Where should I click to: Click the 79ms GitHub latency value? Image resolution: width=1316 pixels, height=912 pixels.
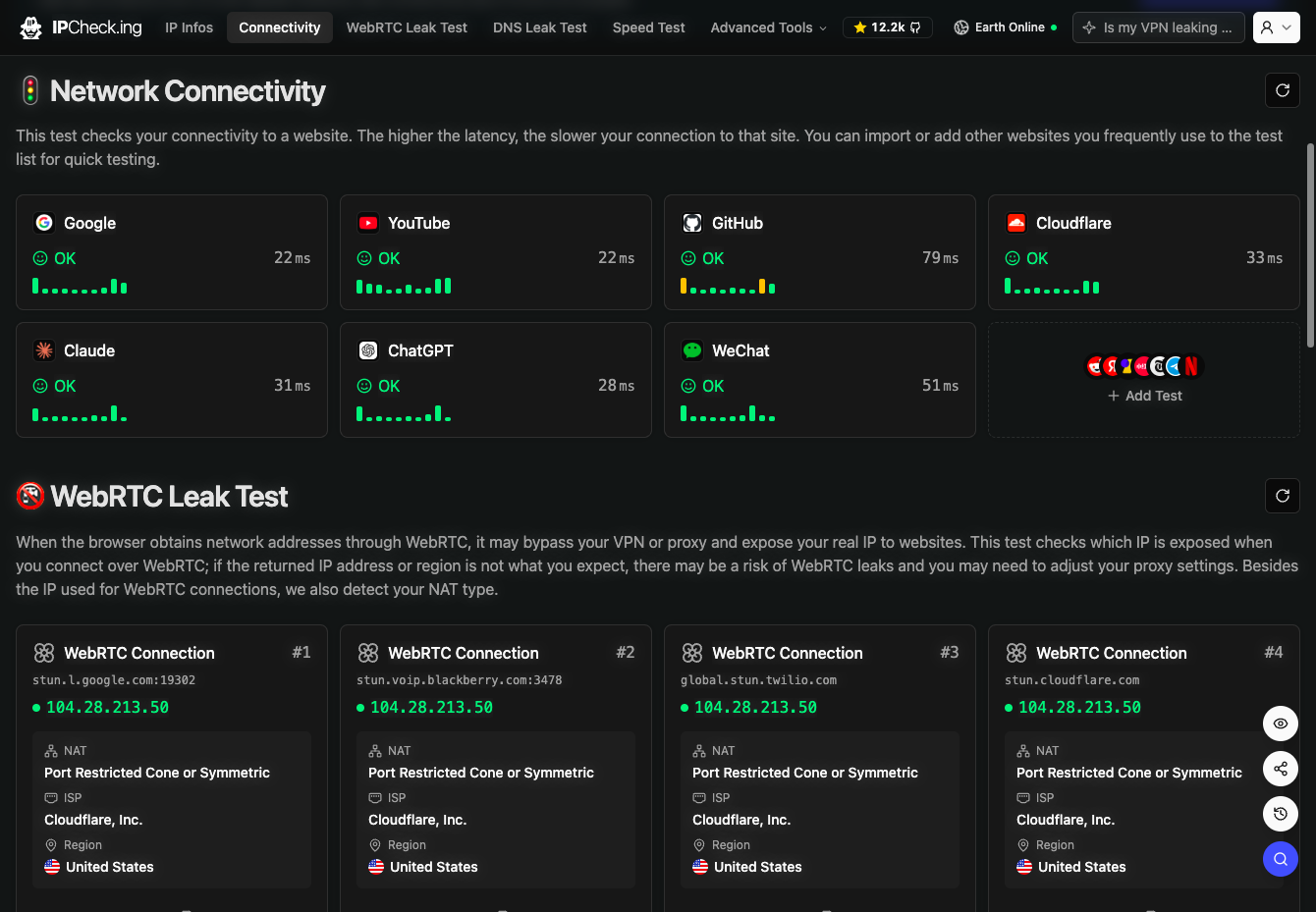tap(940, 257)
